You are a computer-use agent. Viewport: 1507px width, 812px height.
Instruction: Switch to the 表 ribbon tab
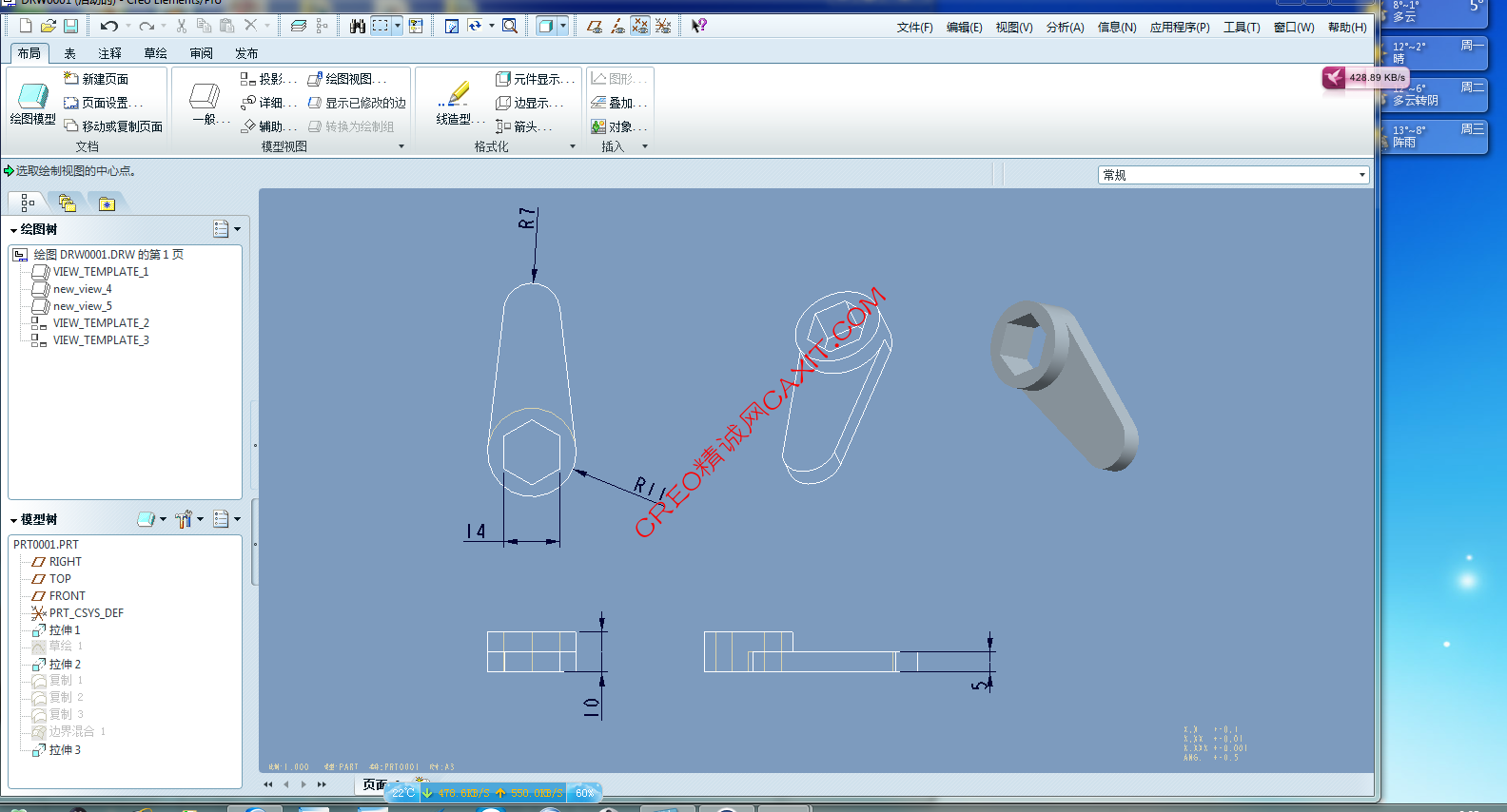[x=69, y=53]
